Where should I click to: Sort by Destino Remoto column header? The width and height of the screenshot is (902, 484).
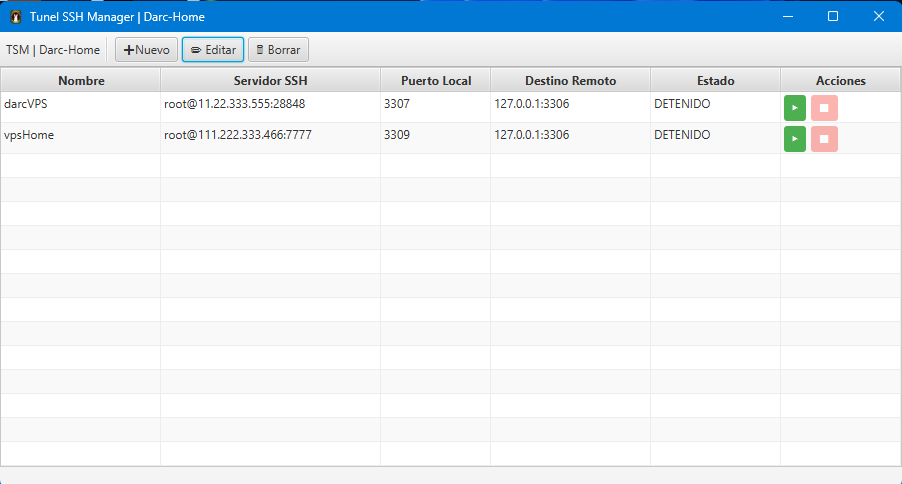[570, 81]
